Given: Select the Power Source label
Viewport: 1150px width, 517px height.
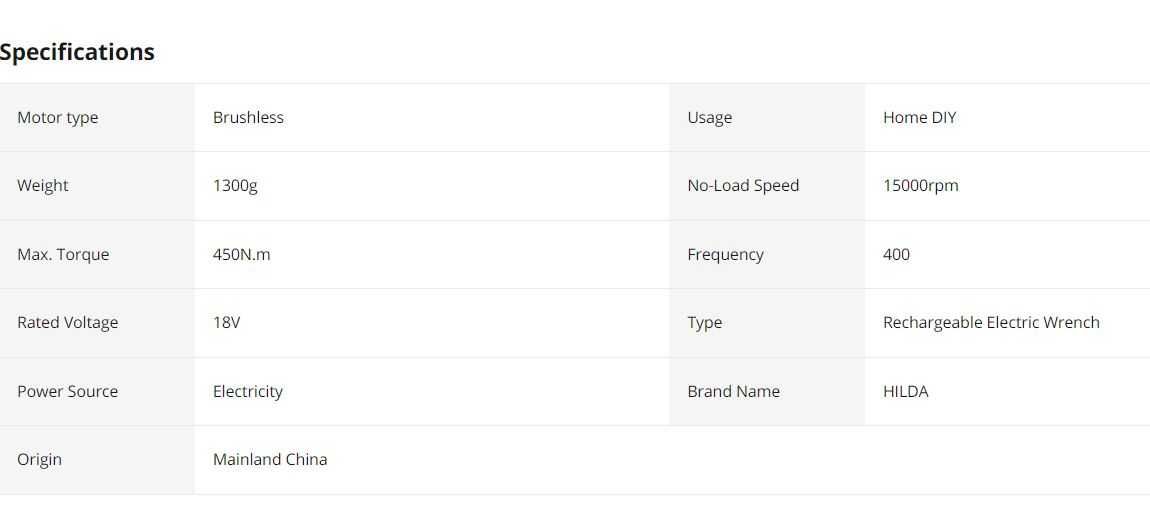Looking at the screenshot, I should coord(67,391).
